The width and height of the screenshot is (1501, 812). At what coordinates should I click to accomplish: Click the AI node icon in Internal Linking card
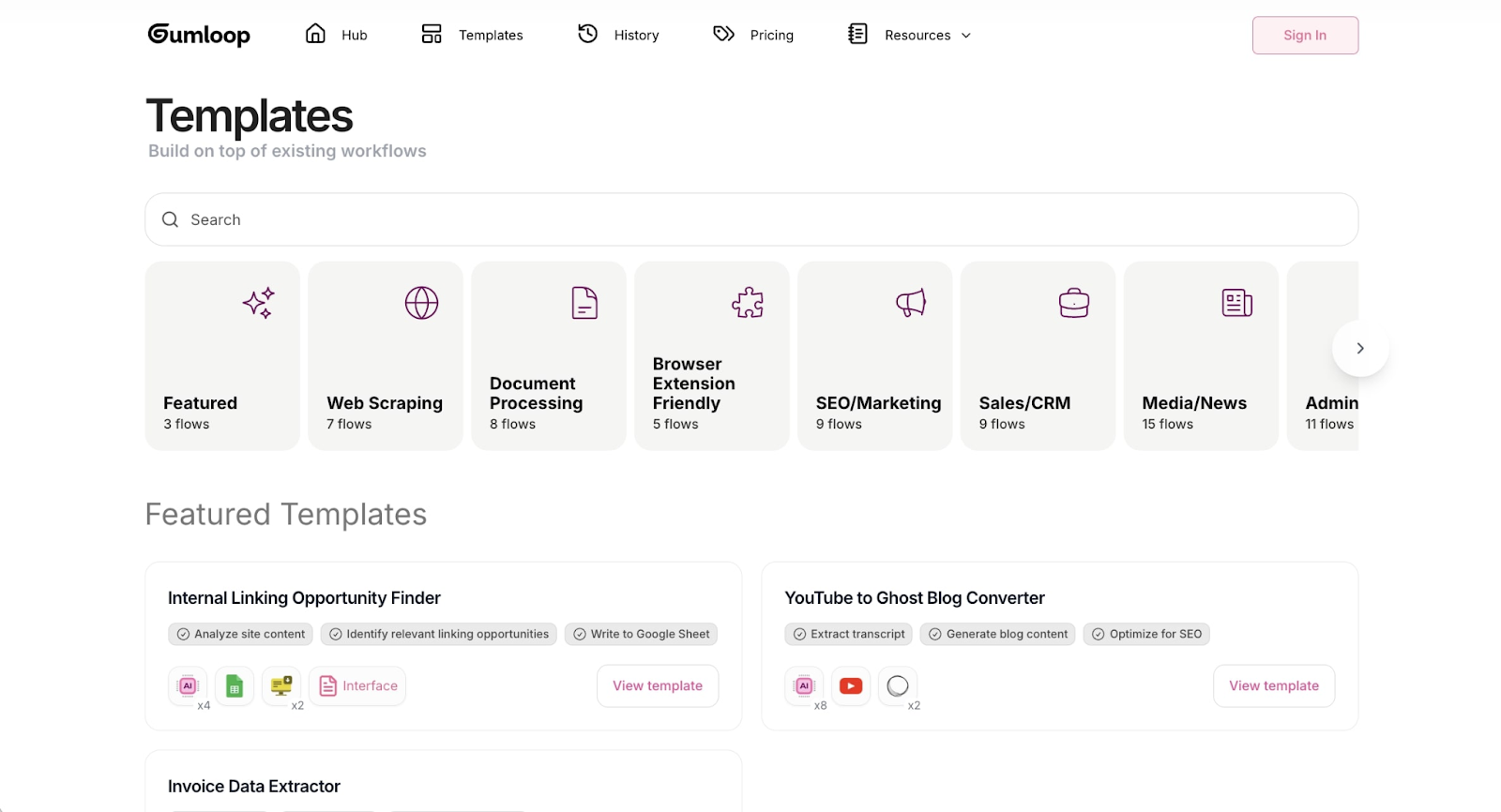pyautogui.click(x=188, y=686)
